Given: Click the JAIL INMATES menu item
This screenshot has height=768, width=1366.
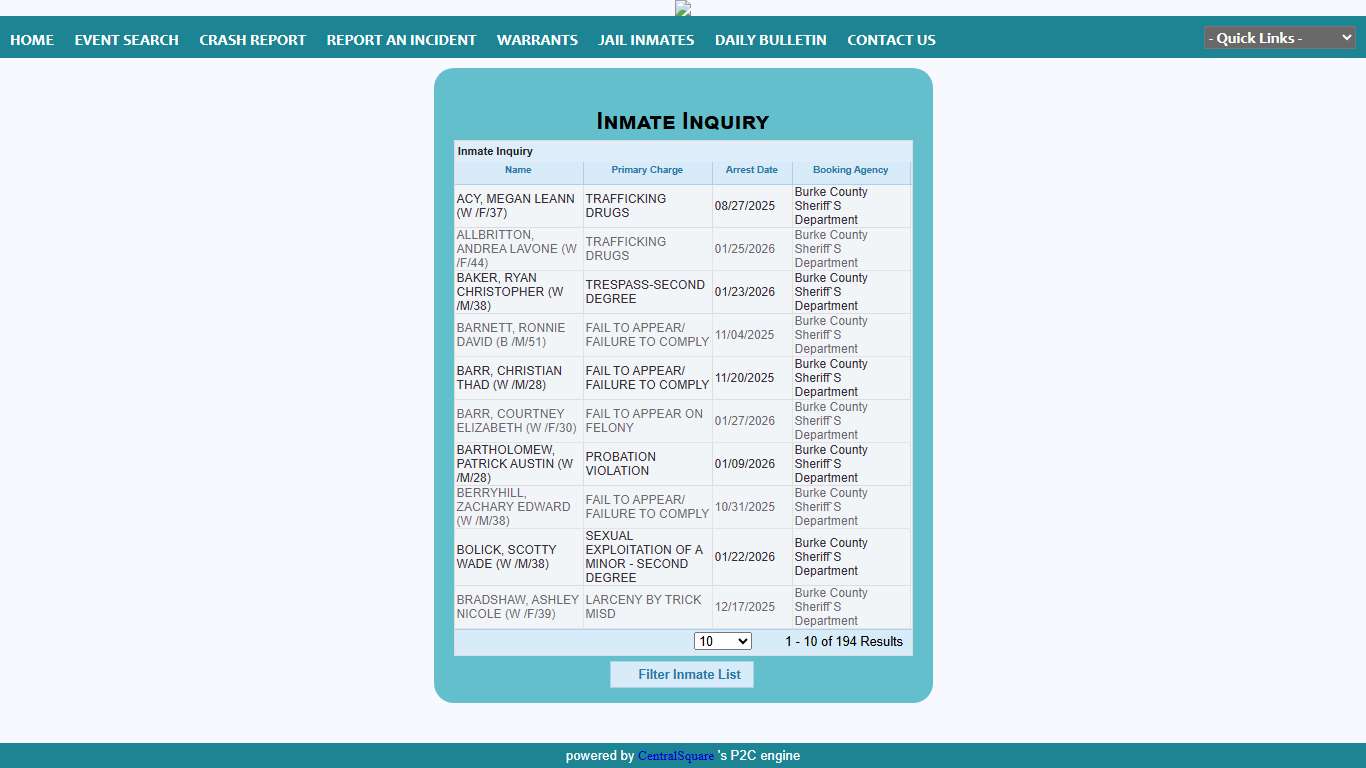Looking at the screenshot, I should (646, 40).
